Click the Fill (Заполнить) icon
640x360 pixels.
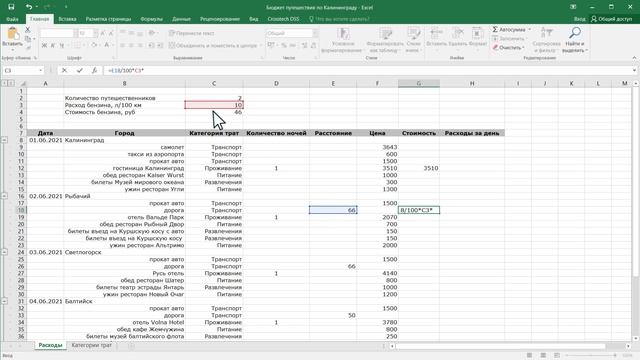[x=495, y=38]
